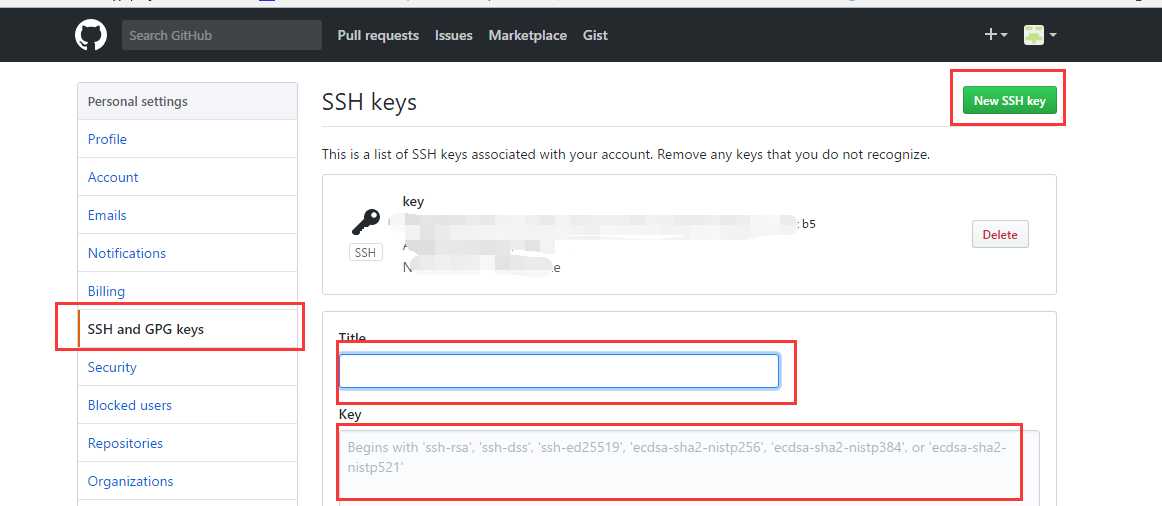
Task: Focus the Search GitHub box
Action: point(222,35)
